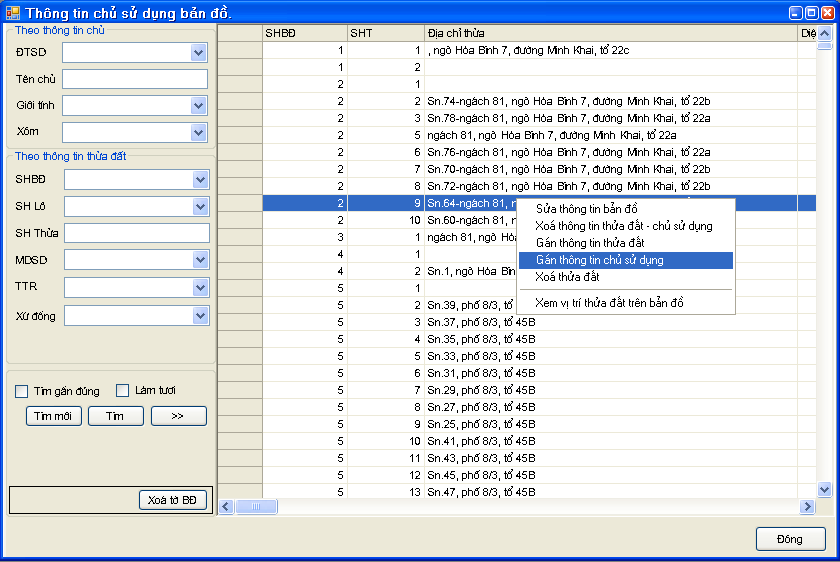Screen dimensions: 840x562
Task: Click the 'Tìm' search button
Action: [x=115, y=416]
